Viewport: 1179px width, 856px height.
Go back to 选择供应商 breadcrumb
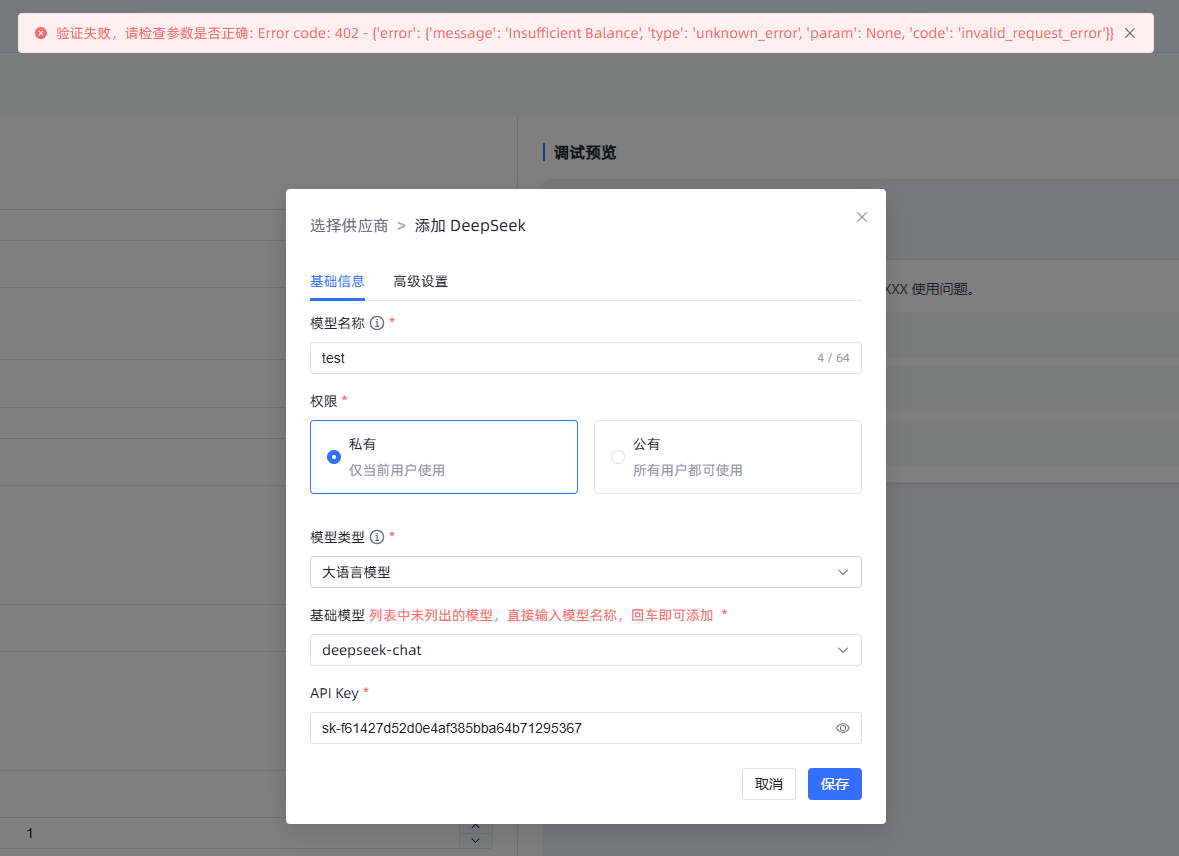[x=349, y=226]
